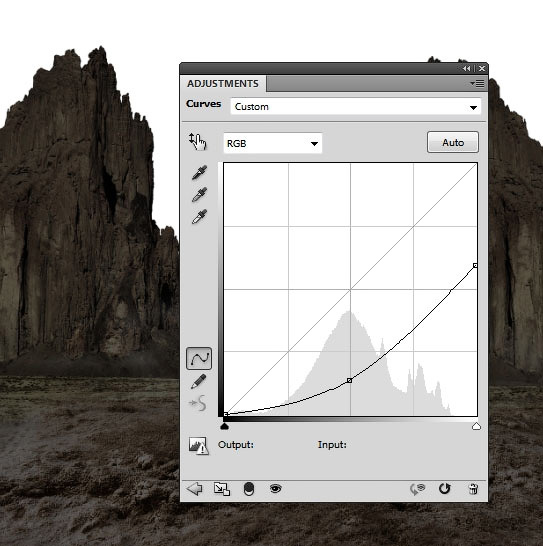This screenshot has width=543, height=546.
Task: Click the Input label
Action: coord(332,445)
